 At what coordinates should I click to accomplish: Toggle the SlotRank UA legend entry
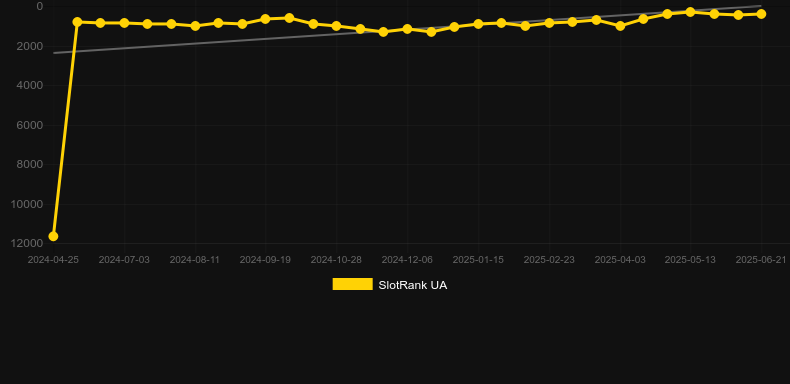coord(389,285)
